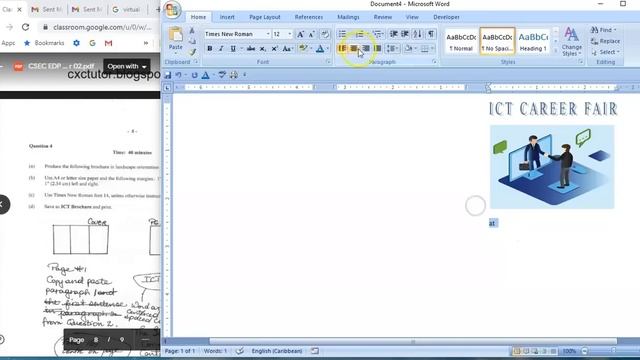Click the Copy icon in Clipboard group
The height and width of the screenshot is (360, 640).
[192, 41]
